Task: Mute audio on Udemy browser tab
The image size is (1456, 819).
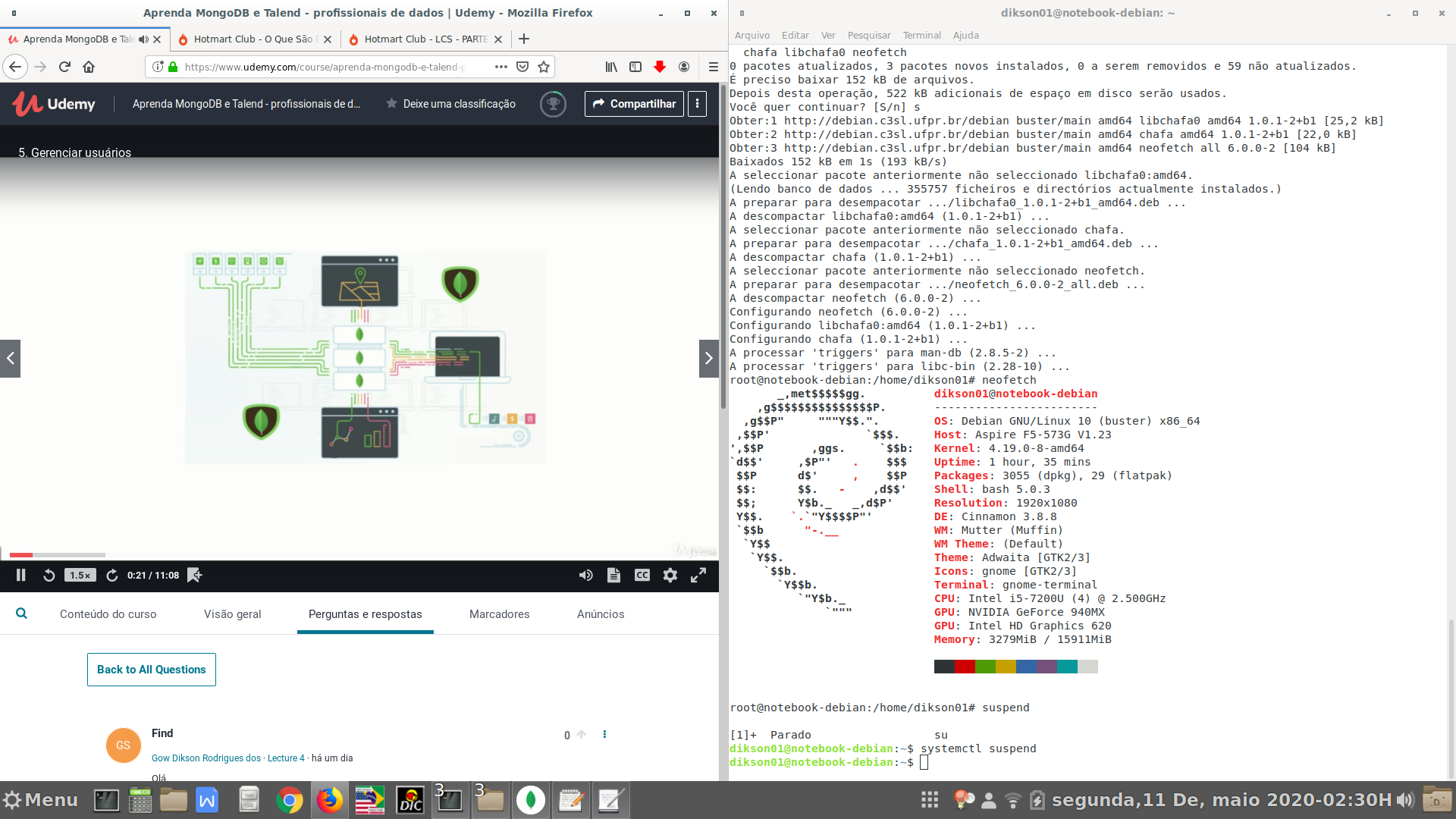Action: click(143, 39)
